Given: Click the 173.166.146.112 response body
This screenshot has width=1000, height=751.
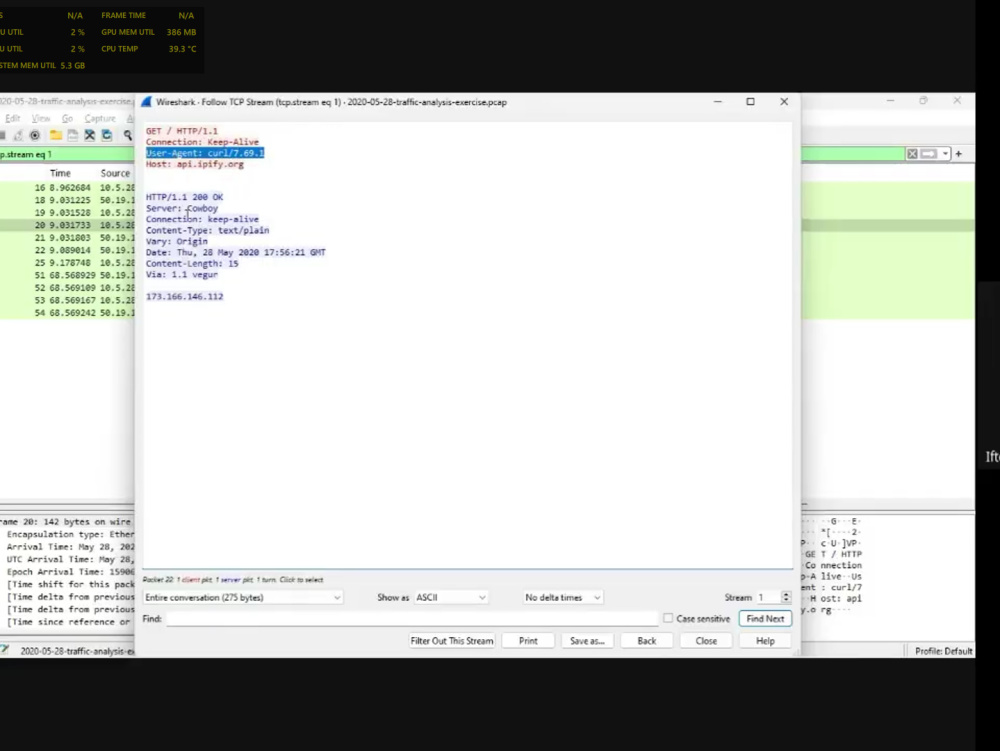Looking at the screenshot, I should [184, 296].
